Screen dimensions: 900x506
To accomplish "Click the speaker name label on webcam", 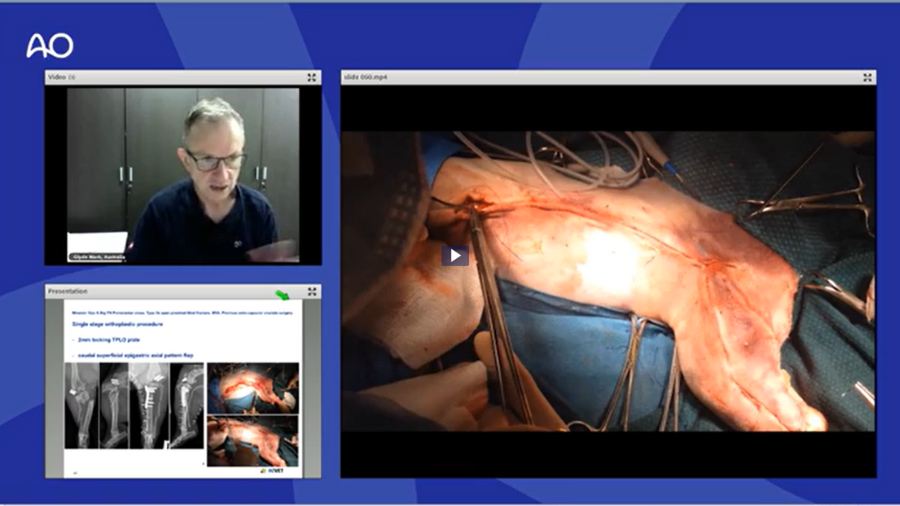I will coord(97,257).
